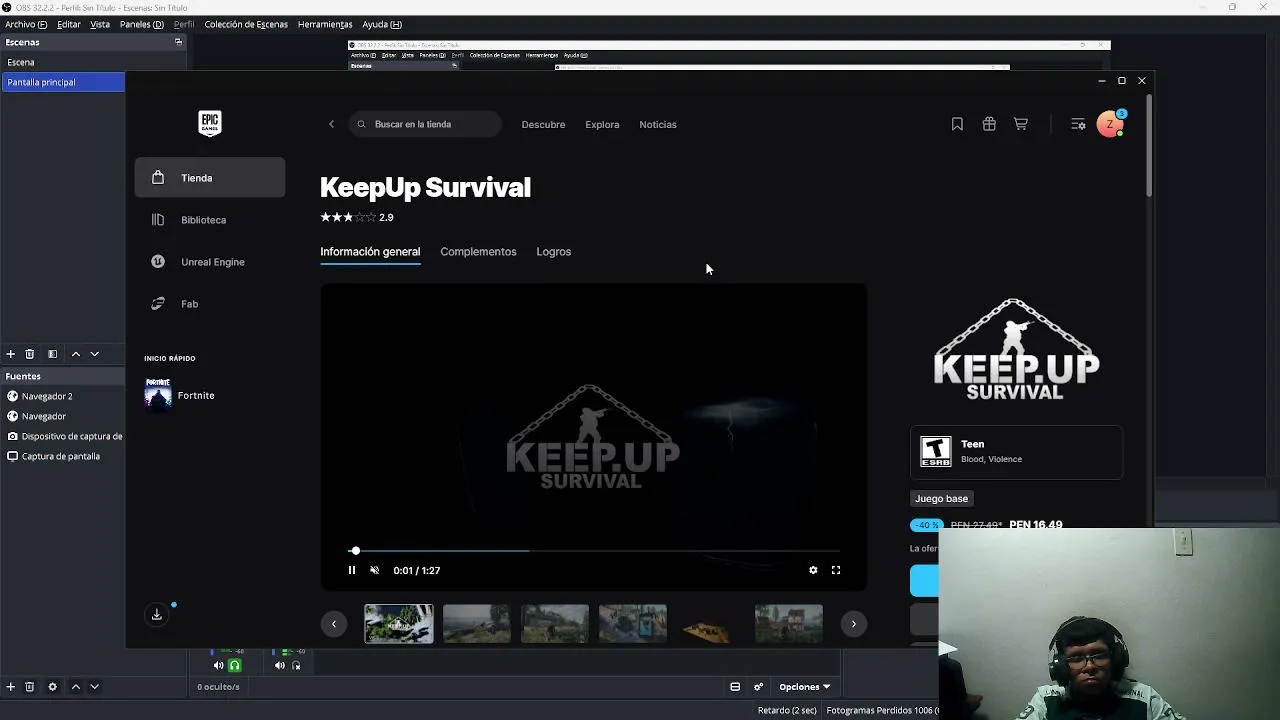The width and height of the screenshot is (1280, 720).
Task: Delete the selected OBS scene
Action: (30, 354)
